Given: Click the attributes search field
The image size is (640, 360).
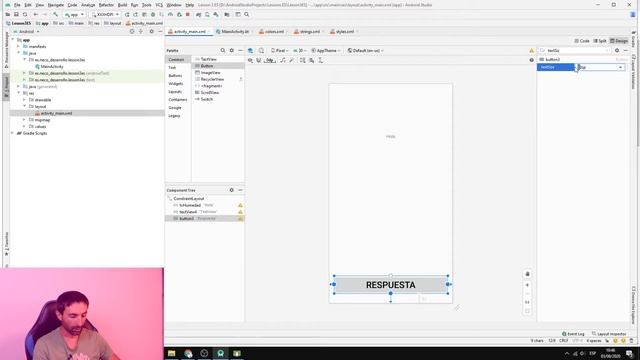Looking at the screenshot, I should tap(576, 51).
